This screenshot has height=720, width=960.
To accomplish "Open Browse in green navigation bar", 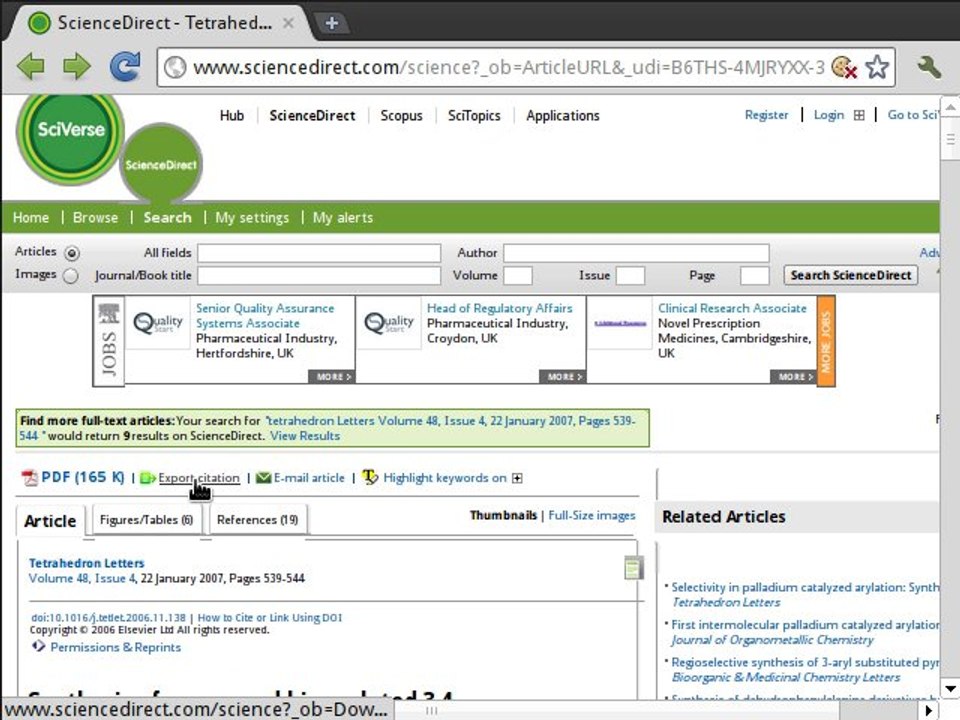I will [x=95, y=217].
